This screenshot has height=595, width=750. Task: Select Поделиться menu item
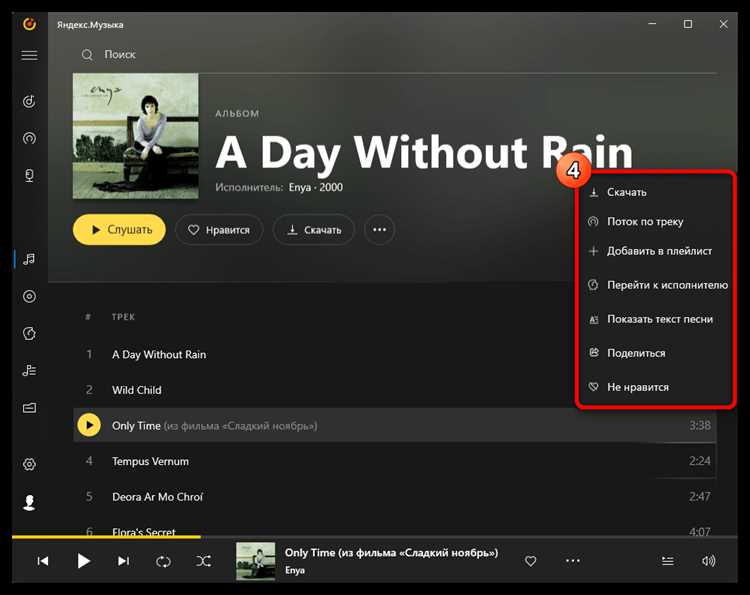pos(655,353)
